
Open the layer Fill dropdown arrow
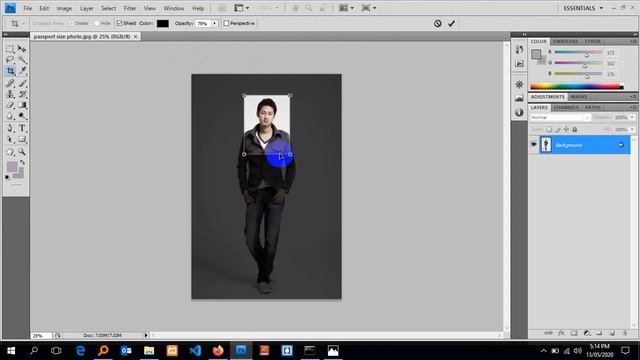coord(632,129)
